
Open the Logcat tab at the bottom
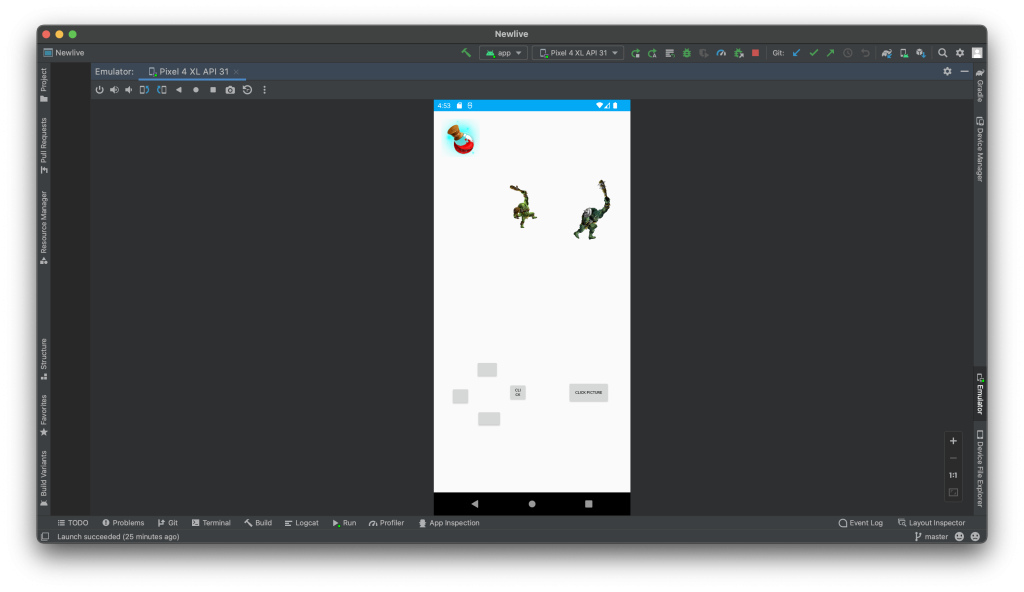click(301, 523)
